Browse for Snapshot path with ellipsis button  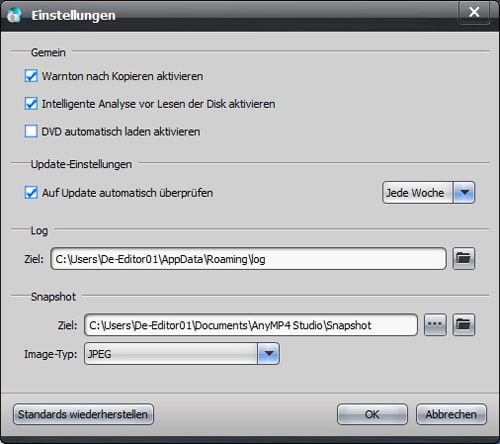pos(435,325)
